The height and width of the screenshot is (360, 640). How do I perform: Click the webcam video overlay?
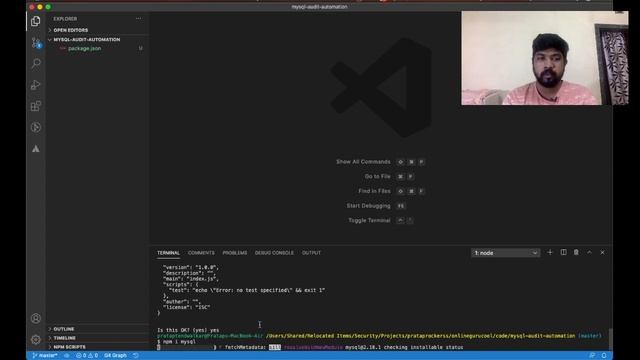[x=544, y=58]
